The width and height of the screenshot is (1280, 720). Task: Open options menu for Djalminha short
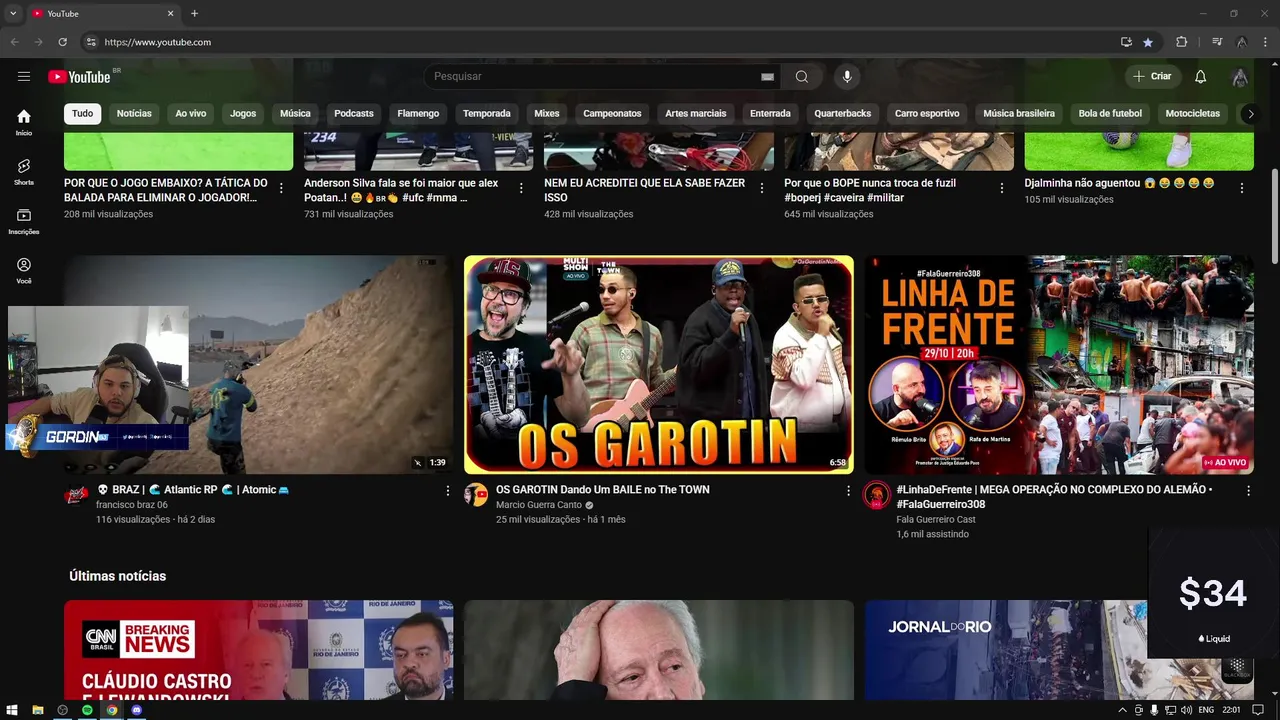[1242, 188]
